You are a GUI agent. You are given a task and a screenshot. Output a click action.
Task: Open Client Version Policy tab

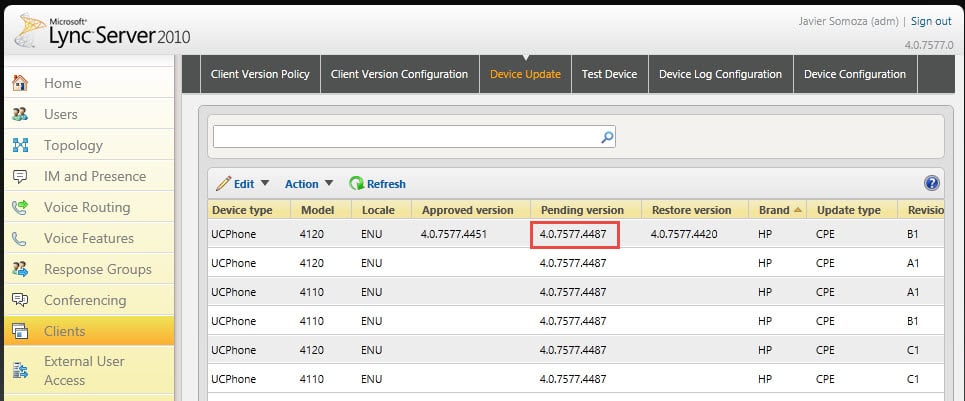[x=260, y=74]
